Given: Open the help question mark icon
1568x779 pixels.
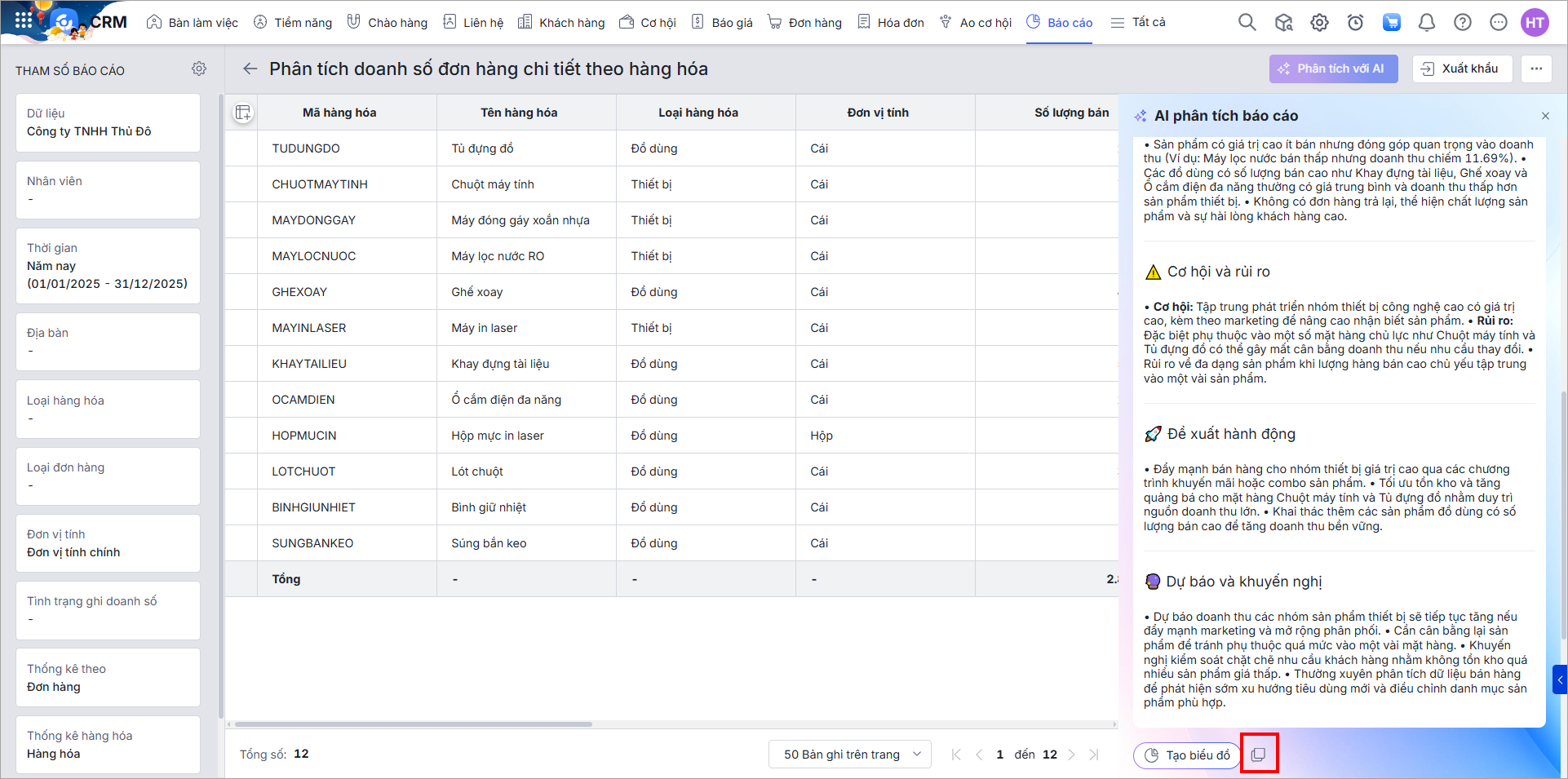Looking at the screenshot, I should point(1463,23).
